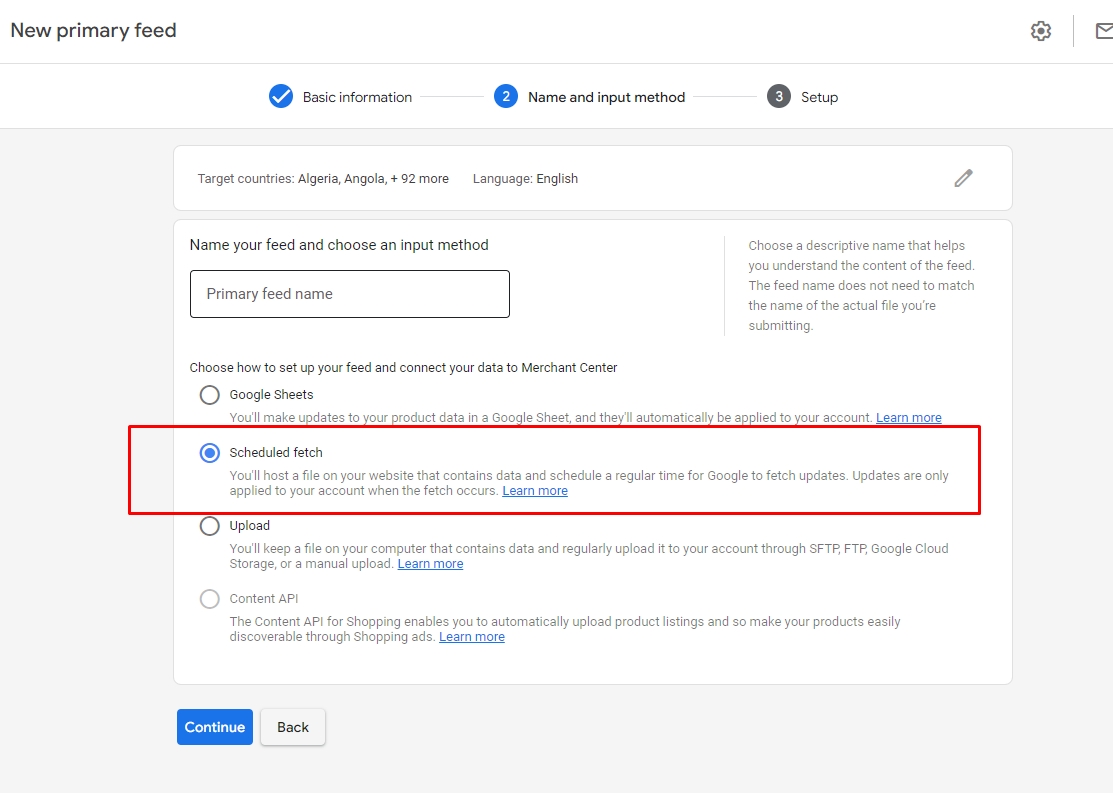Jump to the Setup step label
The height and width of the screenshot is (793, 1113).
pyautogui.click(x=819, y=97)
